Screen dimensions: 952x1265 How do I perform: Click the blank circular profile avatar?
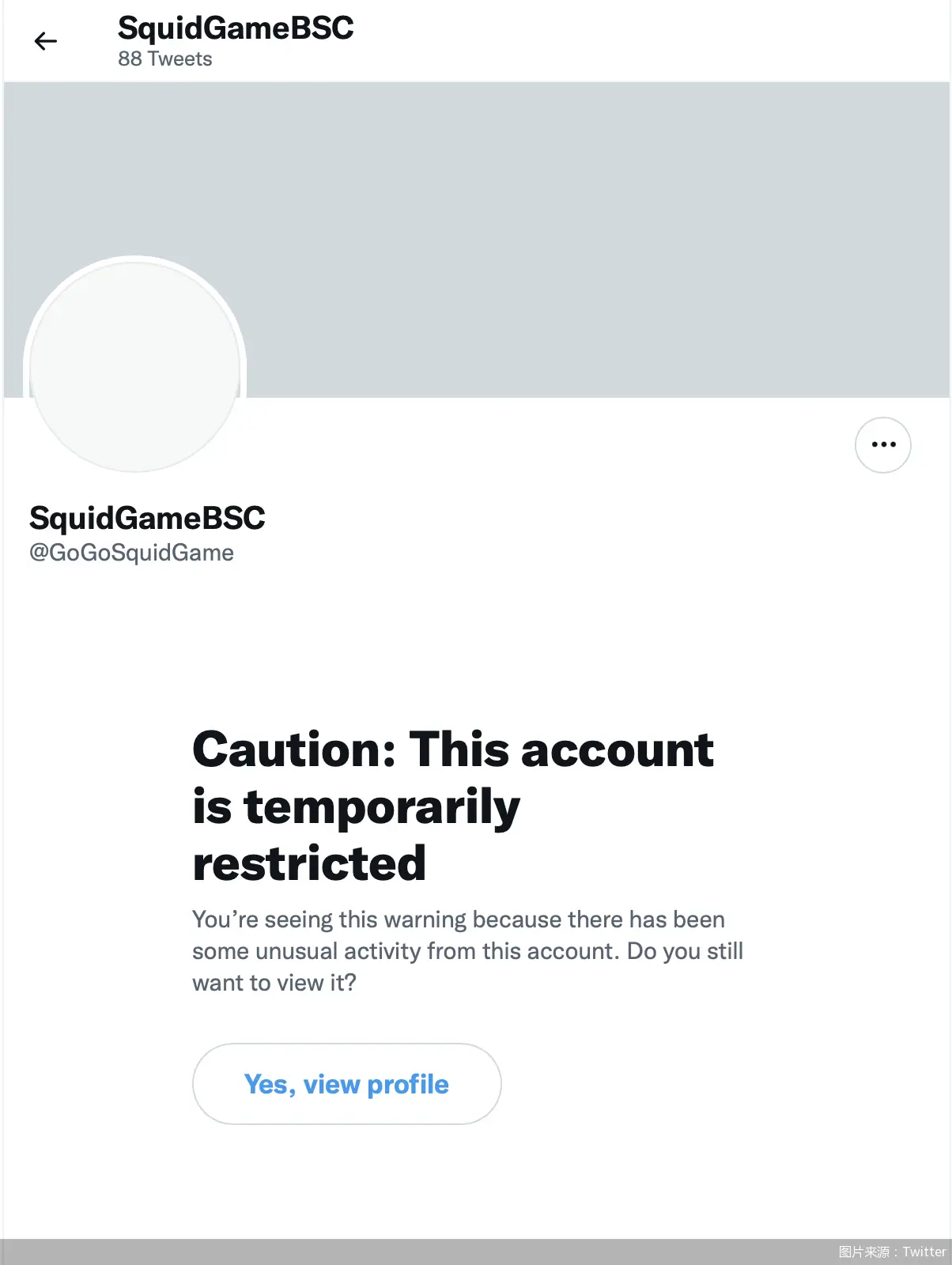pos(135,366)
